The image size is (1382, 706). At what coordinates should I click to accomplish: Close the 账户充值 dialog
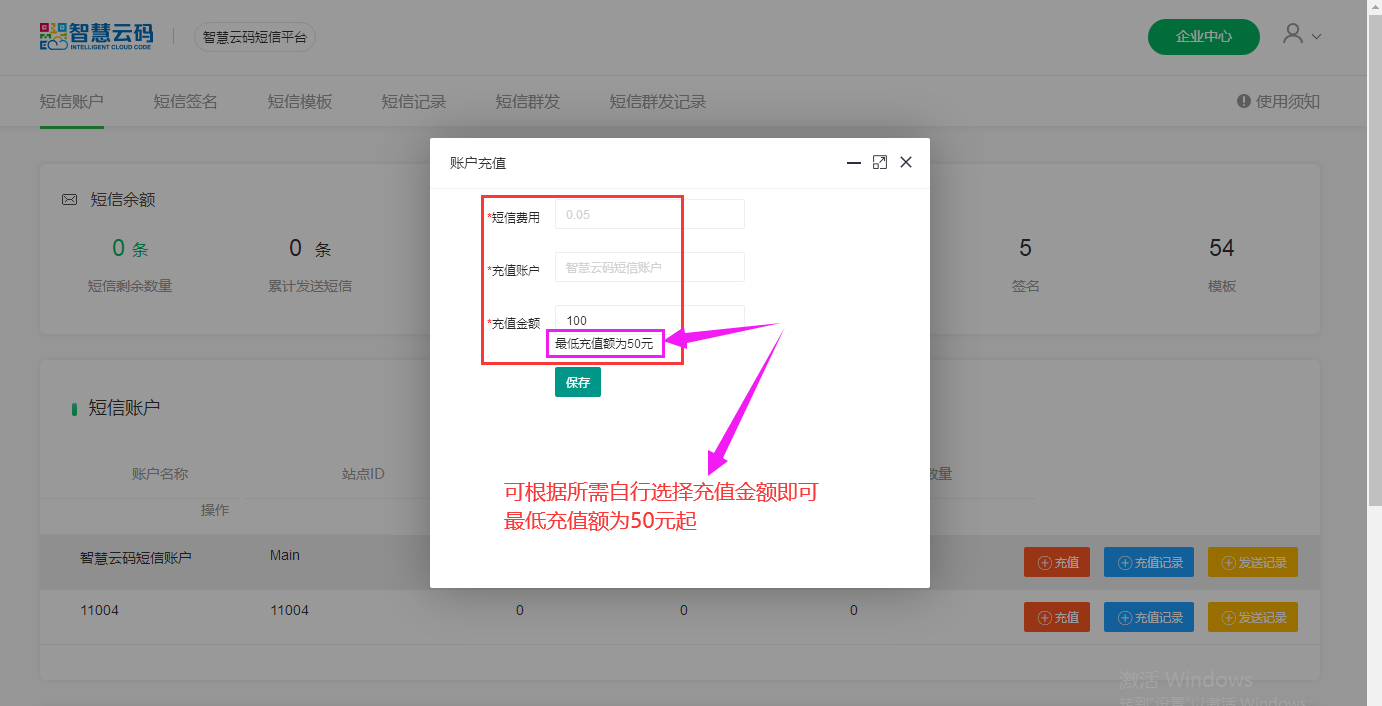pyautogui.click(x=906, y=162)
